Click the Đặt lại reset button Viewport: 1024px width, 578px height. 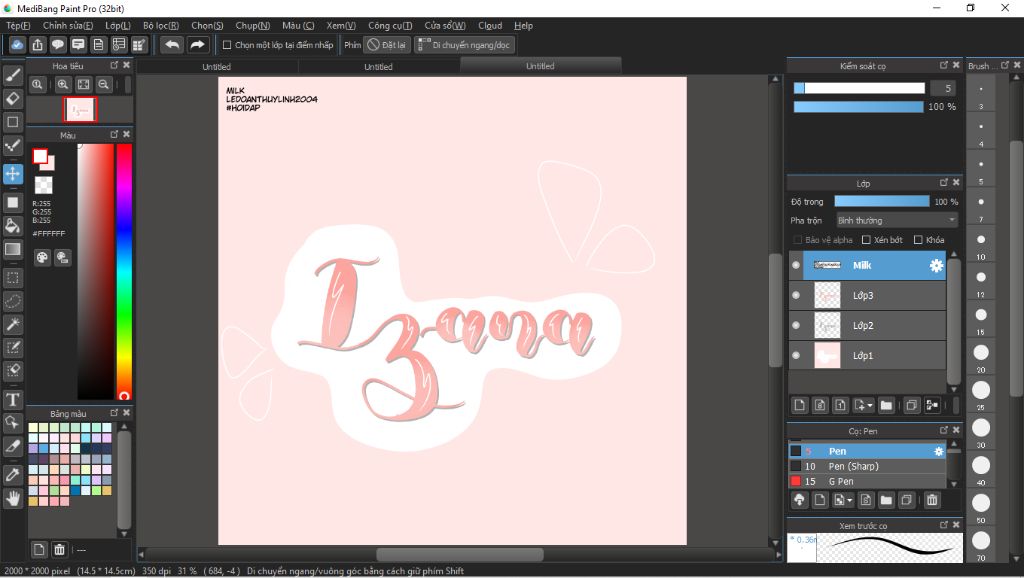click(x=387, y=45)
